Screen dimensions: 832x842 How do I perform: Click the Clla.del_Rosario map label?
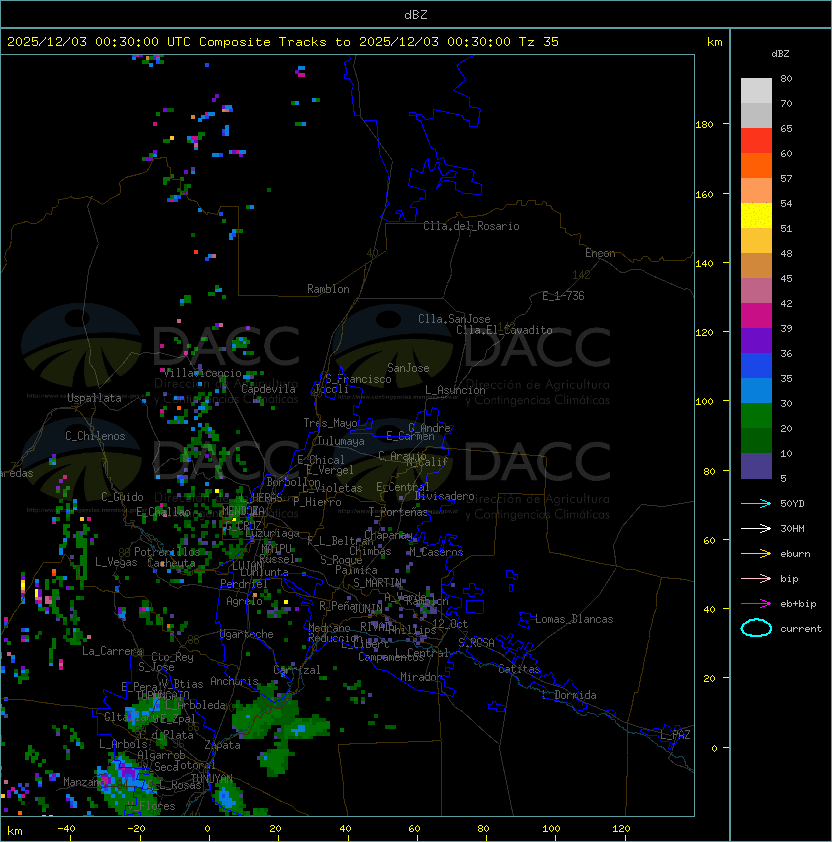tap(471, 226)
